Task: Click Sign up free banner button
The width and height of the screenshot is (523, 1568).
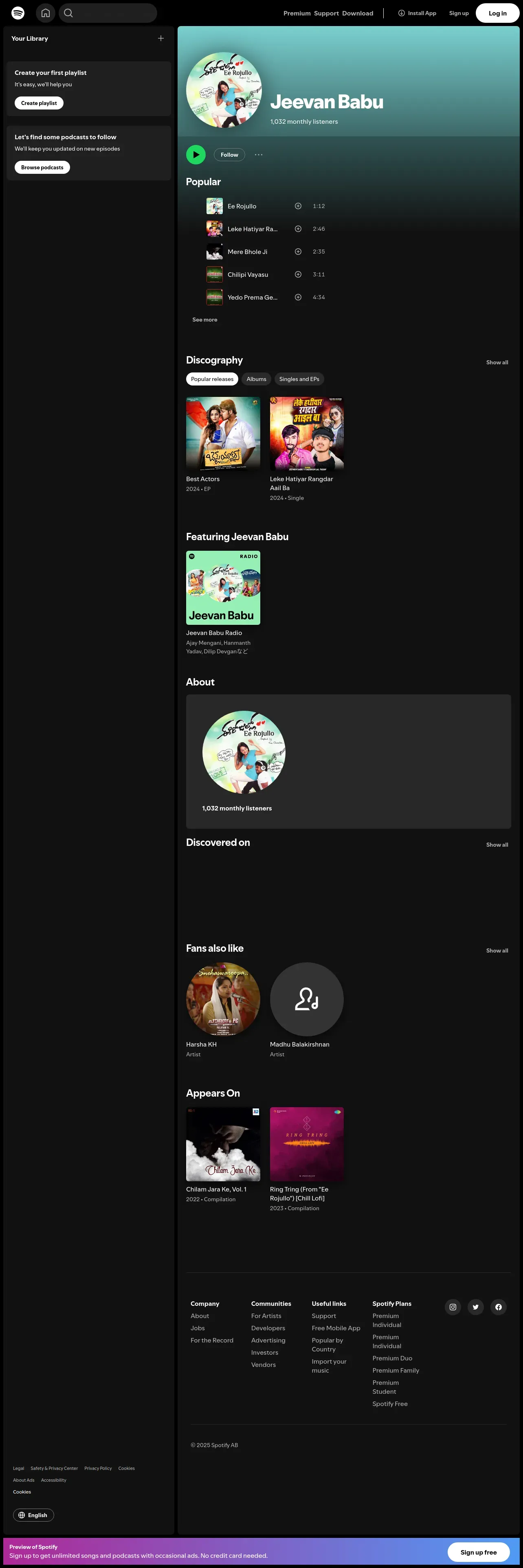Action: pyautogui.click(x=479, y=1552)
